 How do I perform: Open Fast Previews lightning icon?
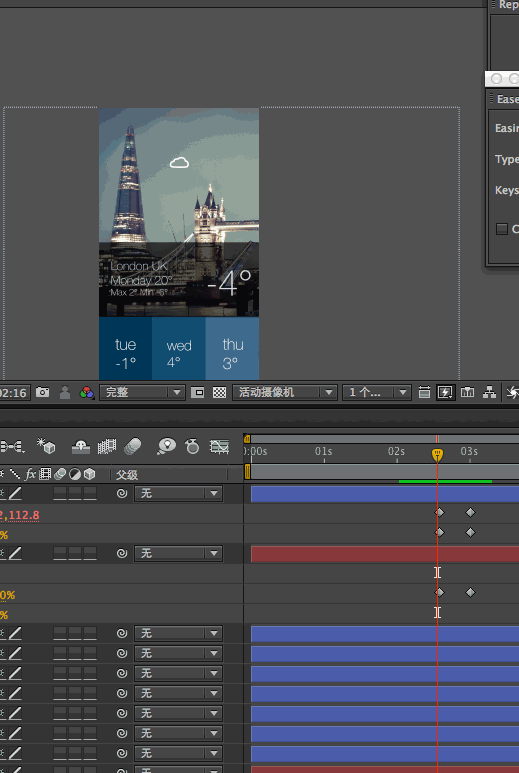[x=445, y=392]
